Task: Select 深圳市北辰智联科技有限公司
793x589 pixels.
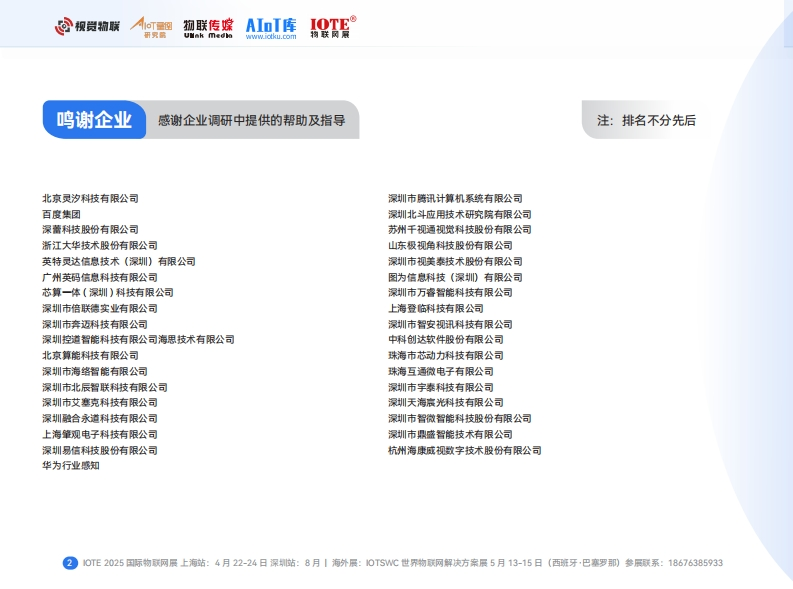Action: point(105,388)
